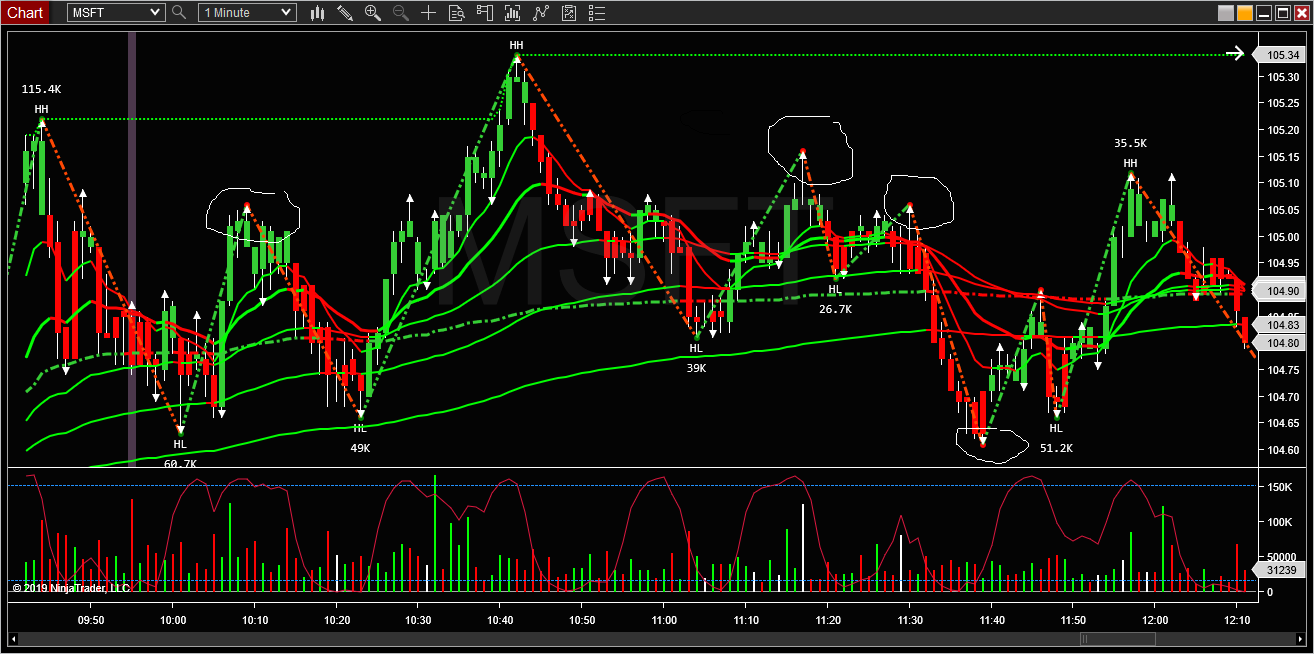Click the 26.7K swing label
The height and width of the screenshot is (654, 1314).
point(835,309)
